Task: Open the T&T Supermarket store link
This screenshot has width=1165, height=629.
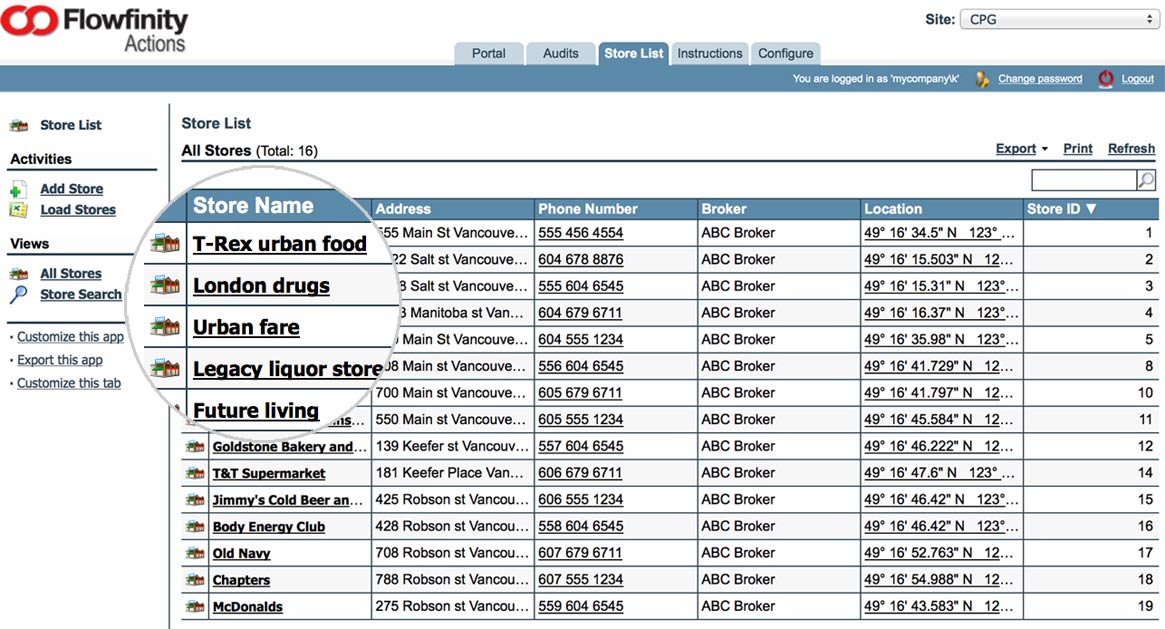Action: tap(269, 473)
